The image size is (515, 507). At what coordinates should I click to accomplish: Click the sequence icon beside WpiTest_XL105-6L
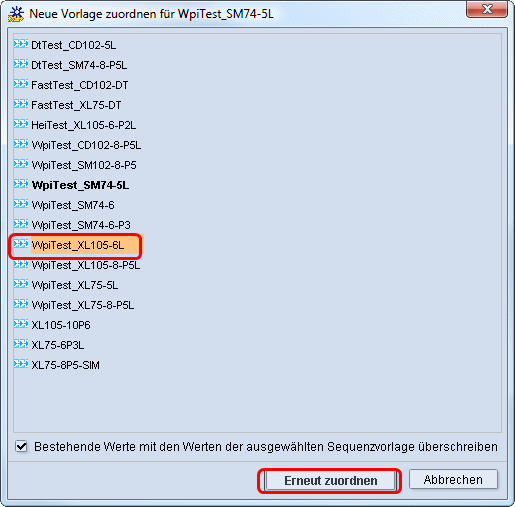tap(21, 244)
